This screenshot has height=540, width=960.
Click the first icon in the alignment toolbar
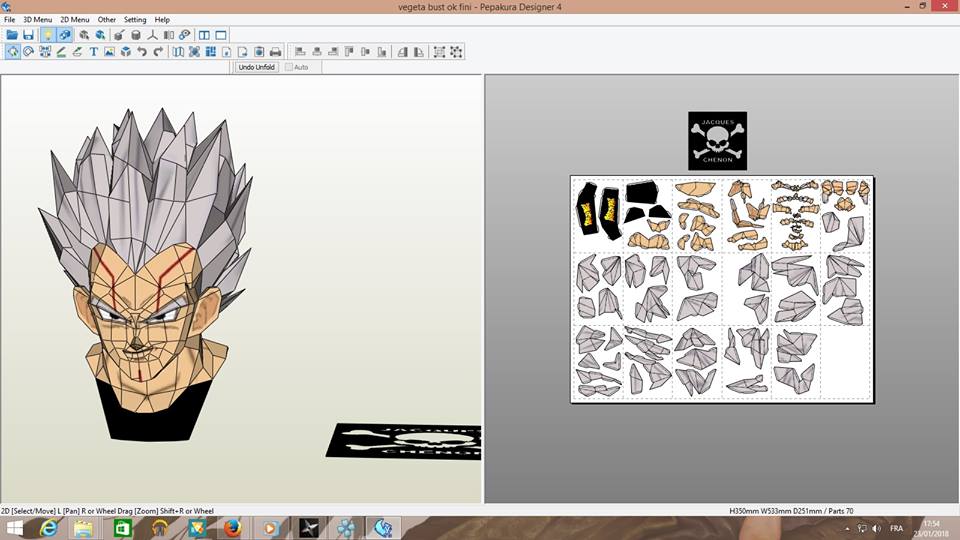point(300,51)
